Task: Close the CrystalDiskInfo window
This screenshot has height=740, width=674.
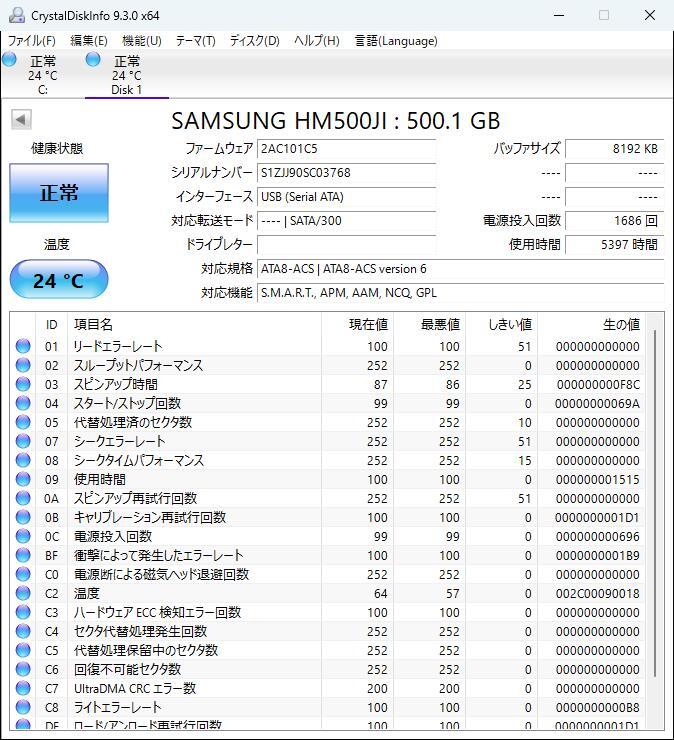Action: pyautogui.click(x=650, y=15)
